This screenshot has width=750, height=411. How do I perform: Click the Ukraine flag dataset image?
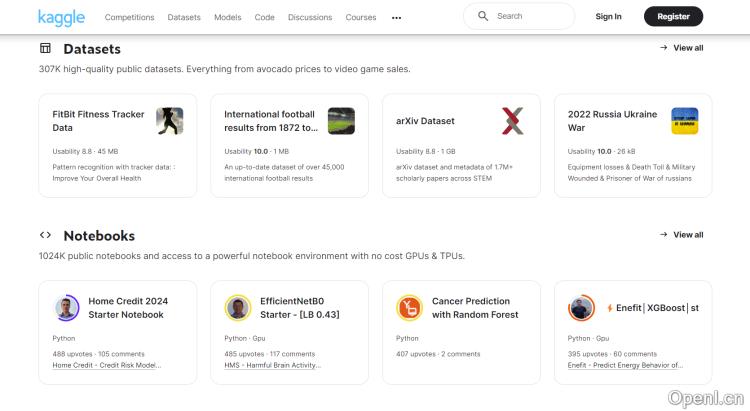click(684, 121)
